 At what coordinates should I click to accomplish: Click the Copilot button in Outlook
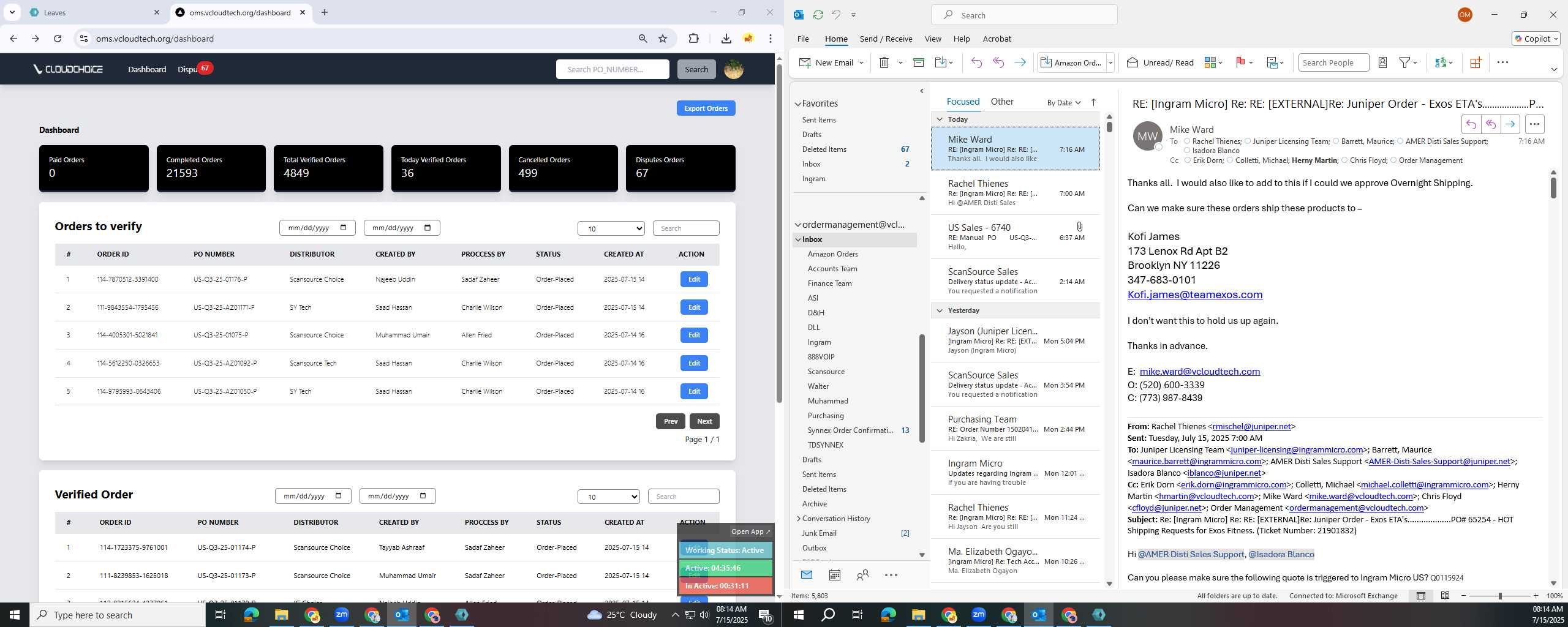(1536, 39)
